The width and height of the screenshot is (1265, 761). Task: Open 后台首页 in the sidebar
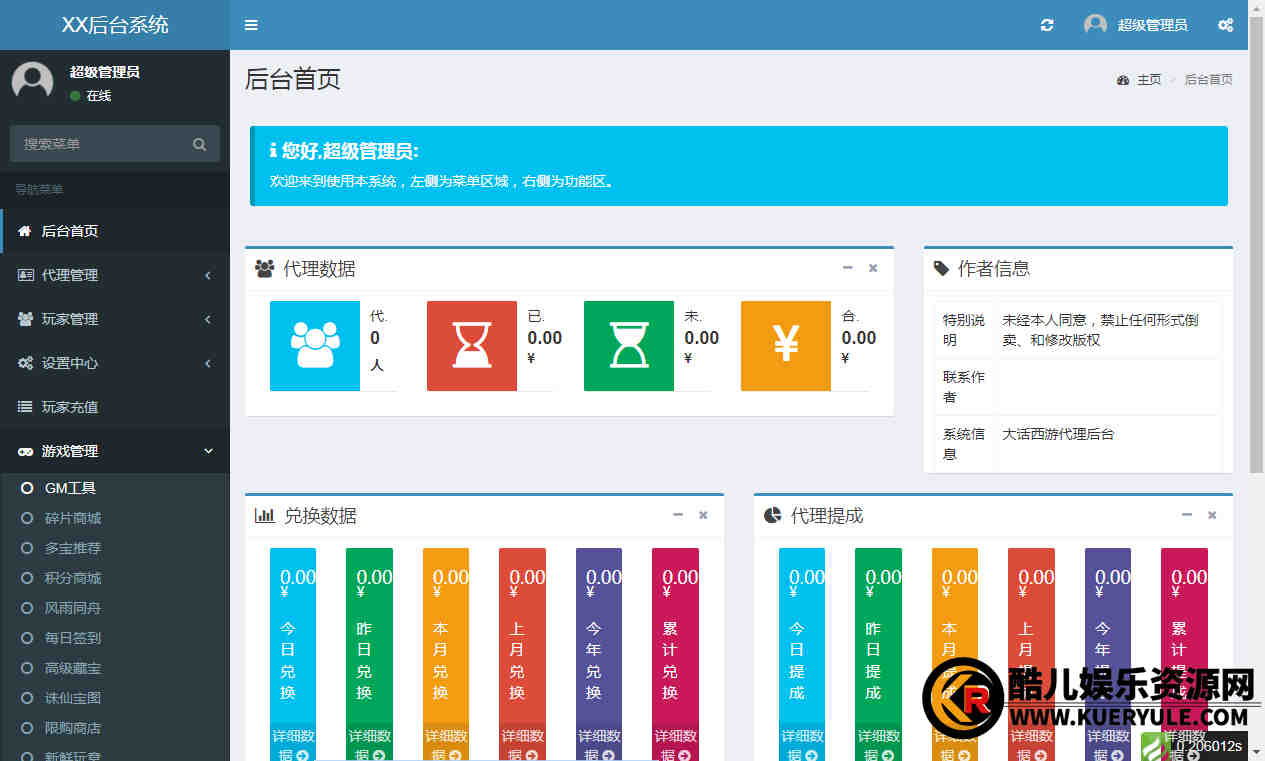click(70, 231)
